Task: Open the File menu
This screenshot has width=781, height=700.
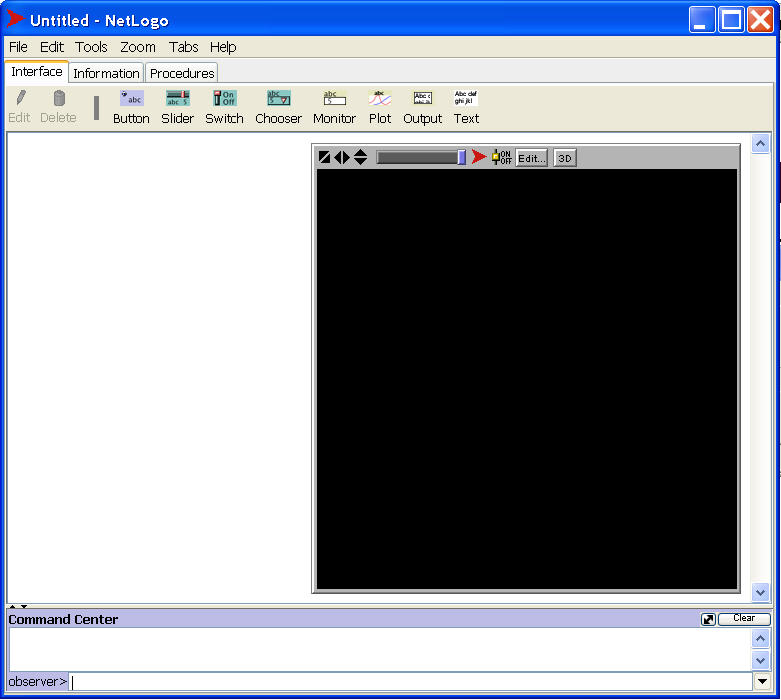Action: click(18, 47)
